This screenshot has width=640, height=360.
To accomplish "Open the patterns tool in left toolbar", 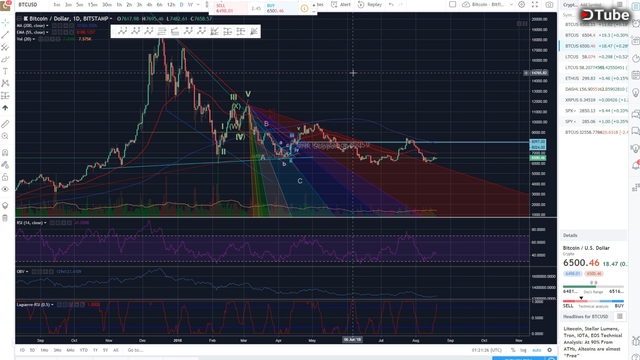I will (x=5, y=83).
